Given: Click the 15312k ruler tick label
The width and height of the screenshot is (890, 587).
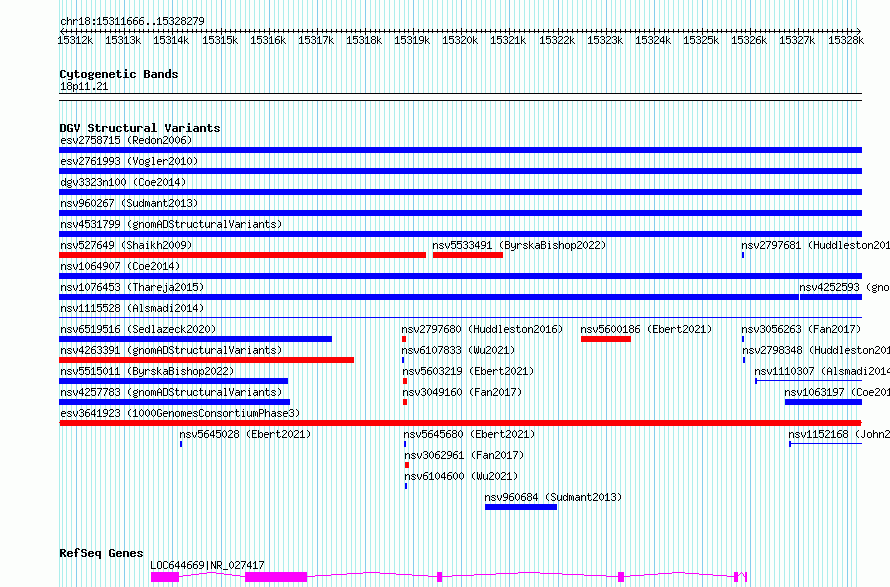Looking at the screenshot, I should click(75, 40).
